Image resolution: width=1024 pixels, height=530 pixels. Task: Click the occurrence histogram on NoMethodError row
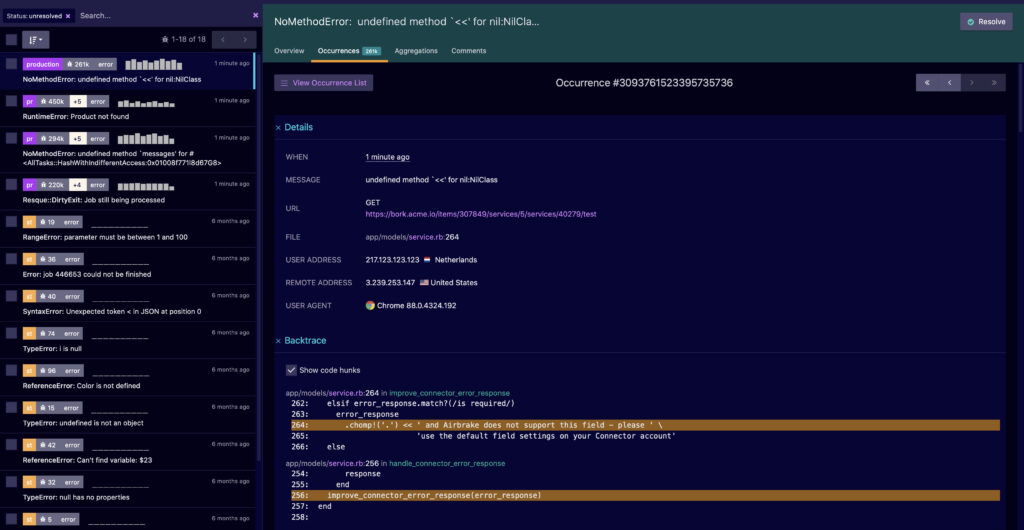(153, 64)
